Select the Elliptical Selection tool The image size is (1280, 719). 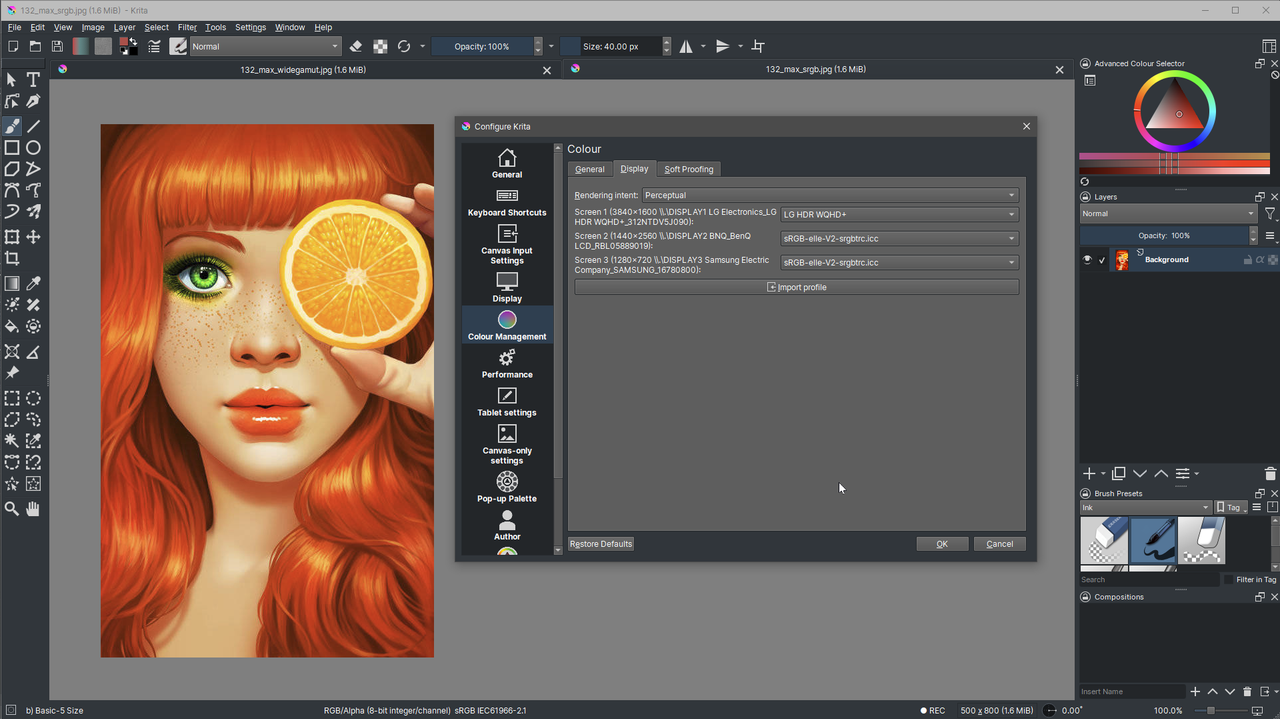pyautogui.click(x=33, y=398)
